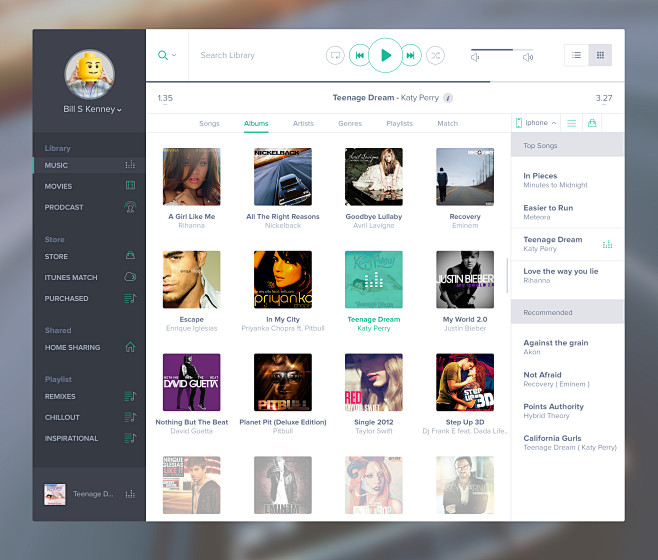Click the Search Library field

[x=227, y=55]
